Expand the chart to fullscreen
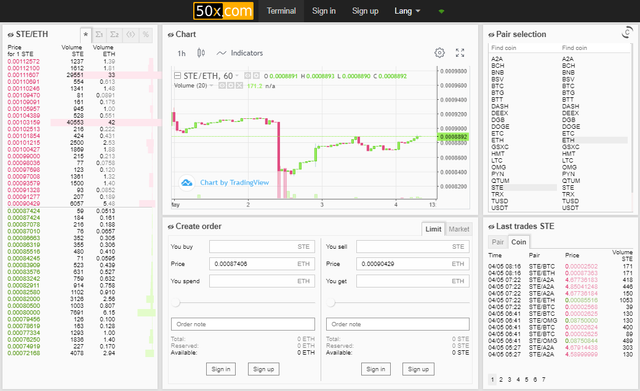The height and width of the screenshot is (391, 640). 460,53
